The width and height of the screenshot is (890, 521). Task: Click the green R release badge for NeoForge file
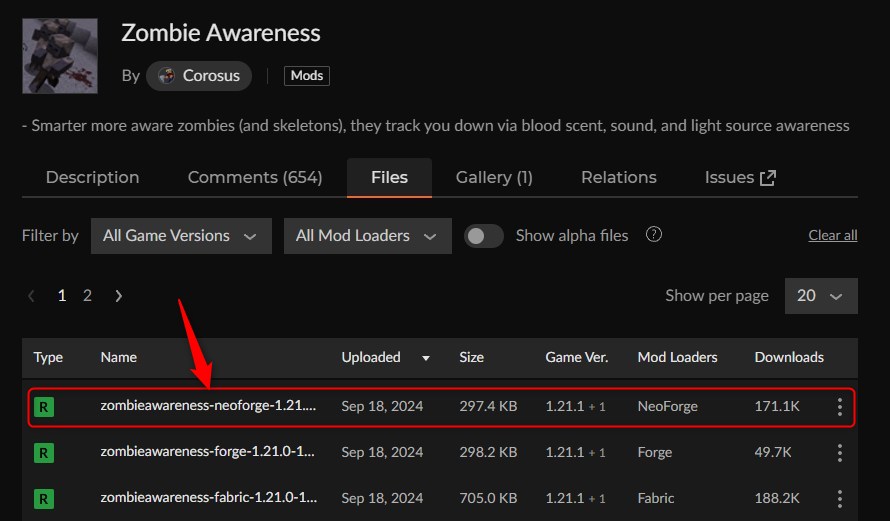point(44,407)
